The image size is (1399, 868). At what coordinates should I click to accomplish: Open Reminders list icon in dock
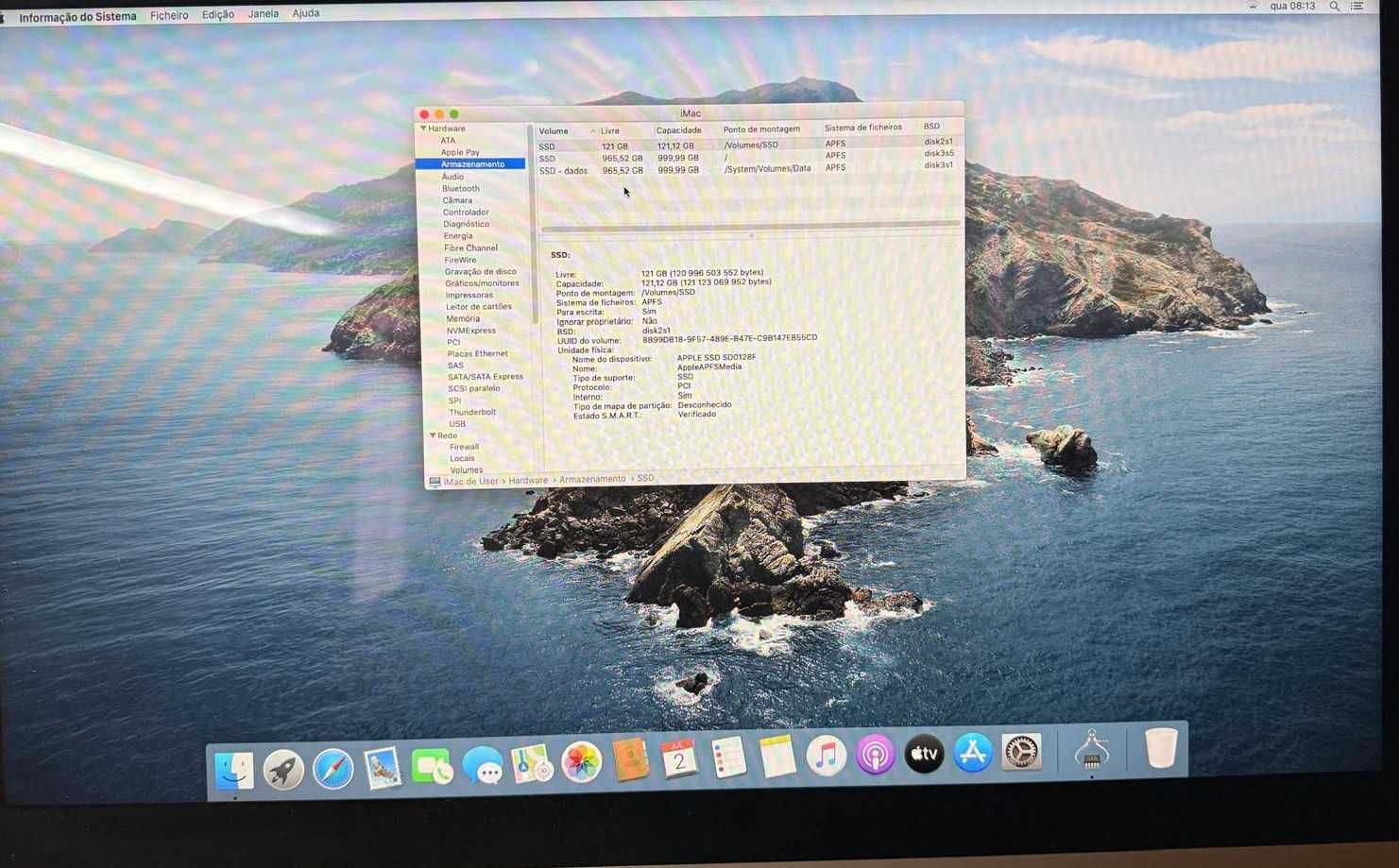(x=728, y=757)
